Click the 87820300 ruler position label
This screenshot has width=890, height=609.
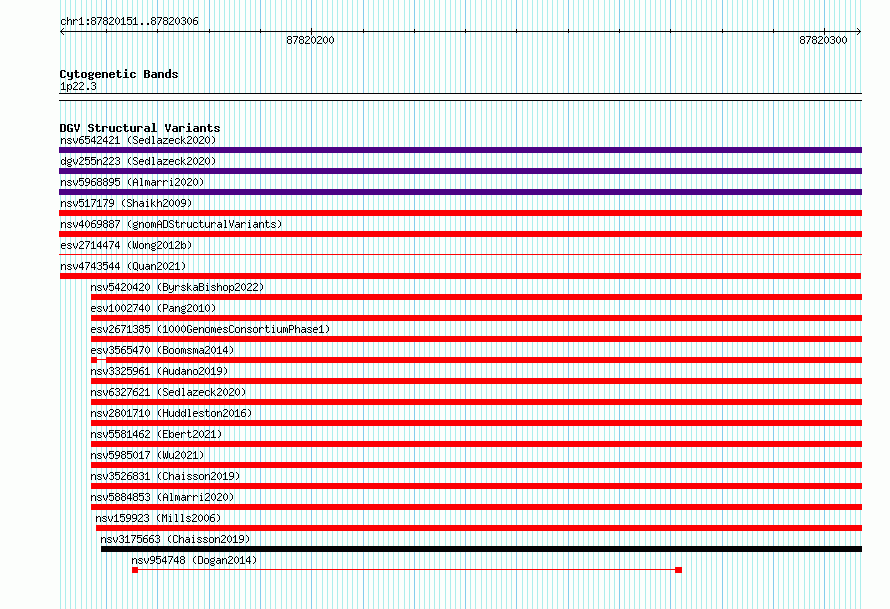coord(823,40)
